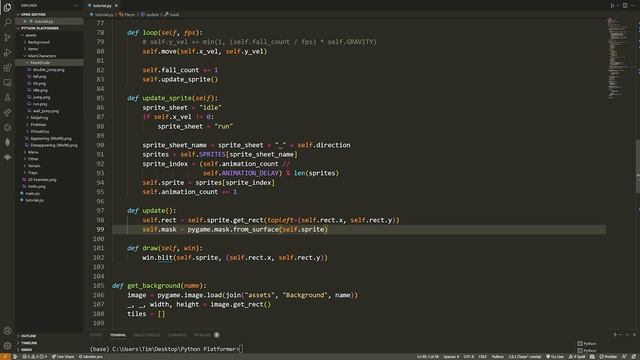The height and width of the screenshot is (360, 640).
Task: Expand the Outline section
Action: click(49, 336)
